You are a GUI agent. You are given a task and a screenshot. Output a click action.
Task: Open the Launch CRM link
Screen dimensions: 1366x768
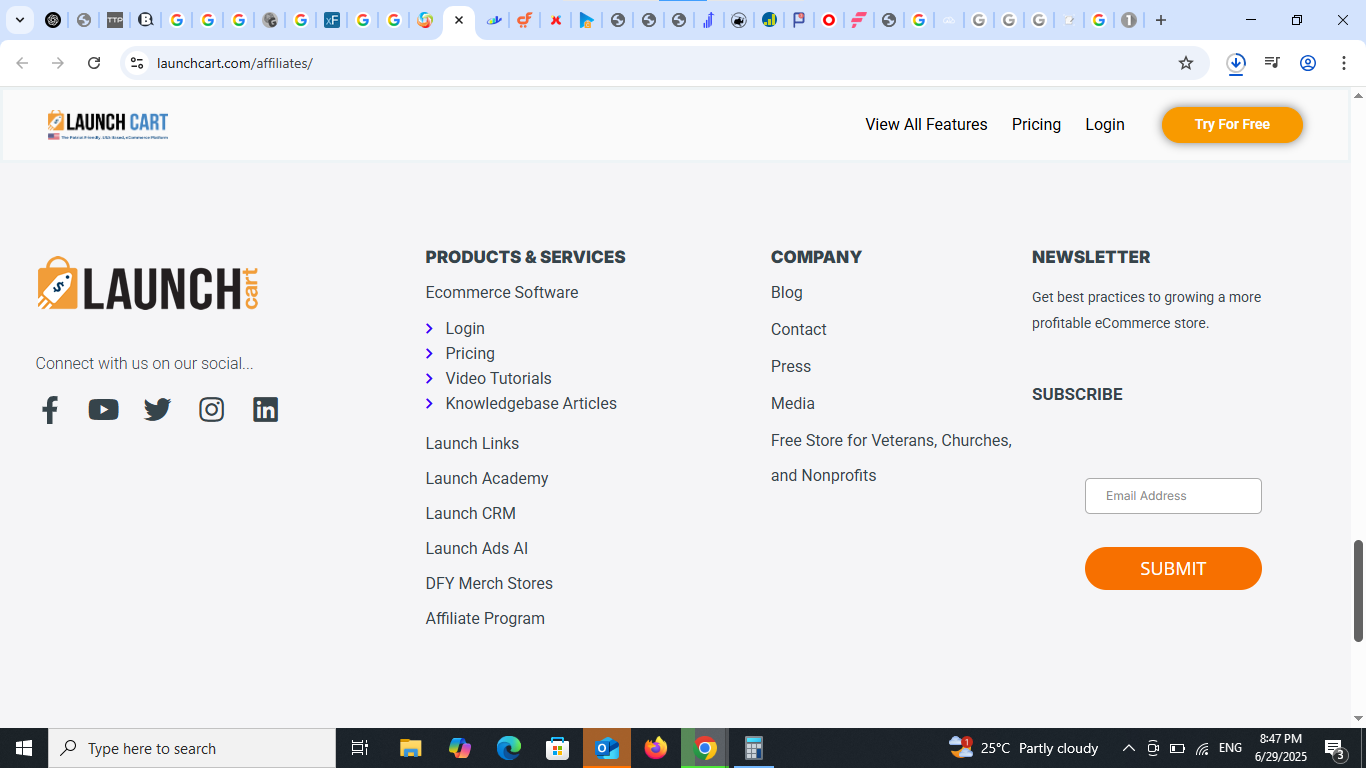[471, 513]
